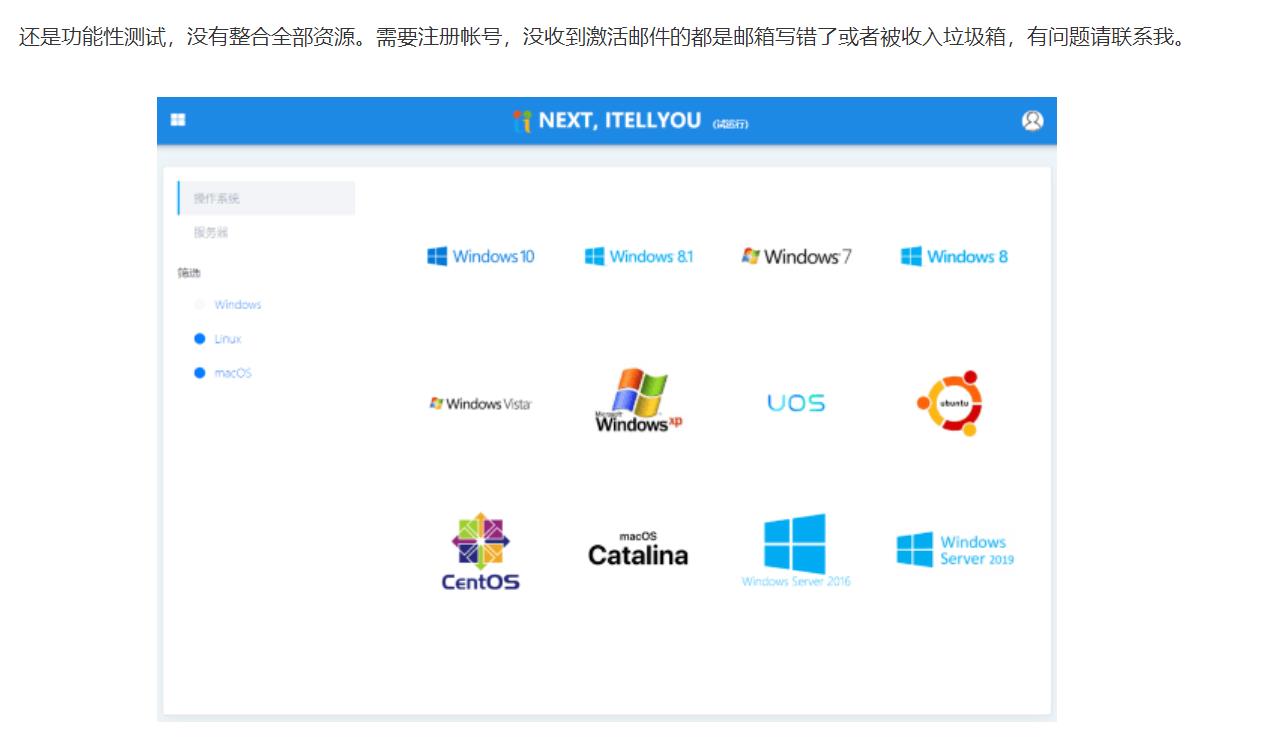Select the Windows XP logo

point(638,402)
